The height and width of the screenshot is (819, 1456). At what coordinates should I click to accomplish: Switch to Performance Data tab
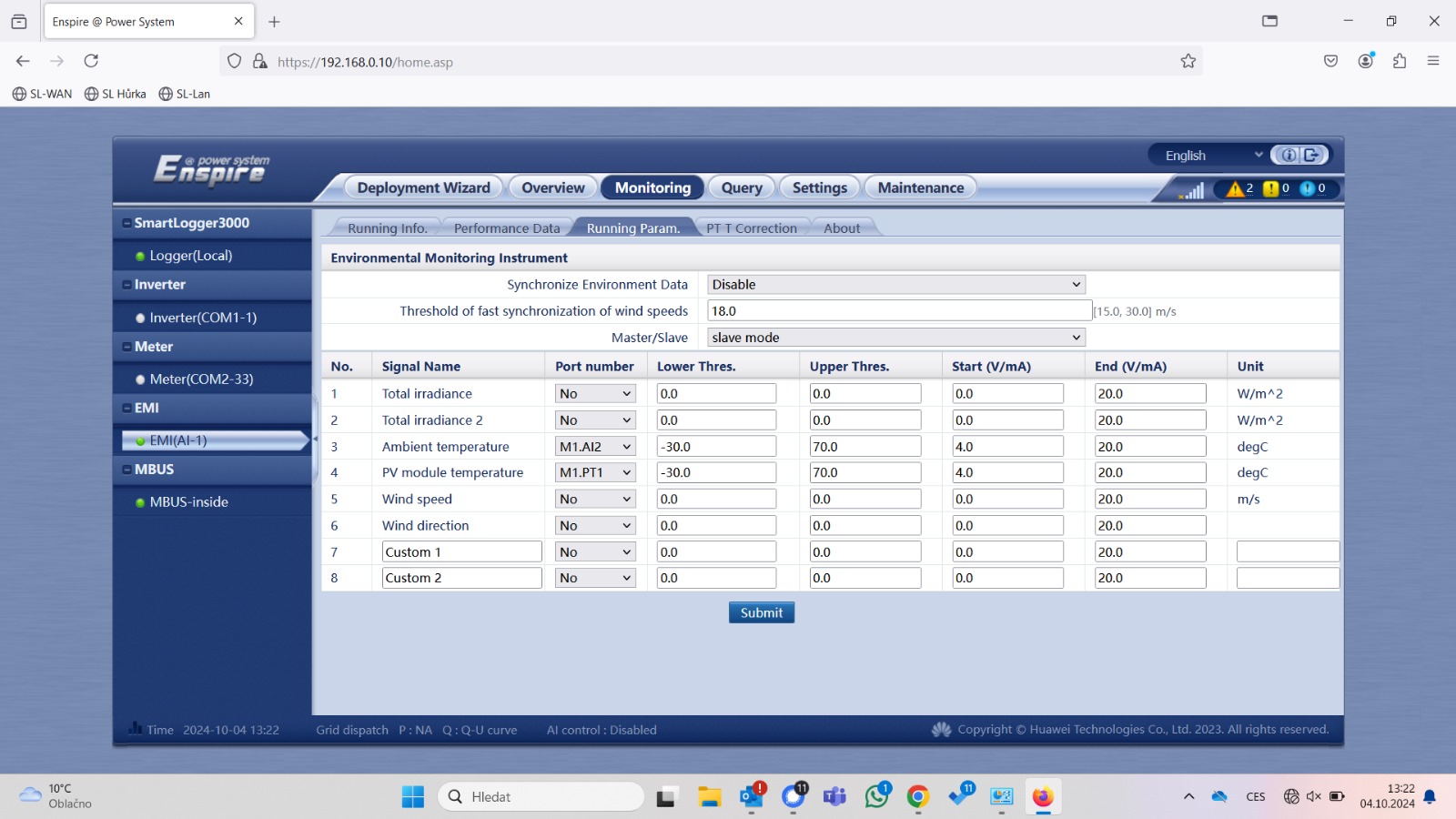pyautogui.click(x=507, y=228)
